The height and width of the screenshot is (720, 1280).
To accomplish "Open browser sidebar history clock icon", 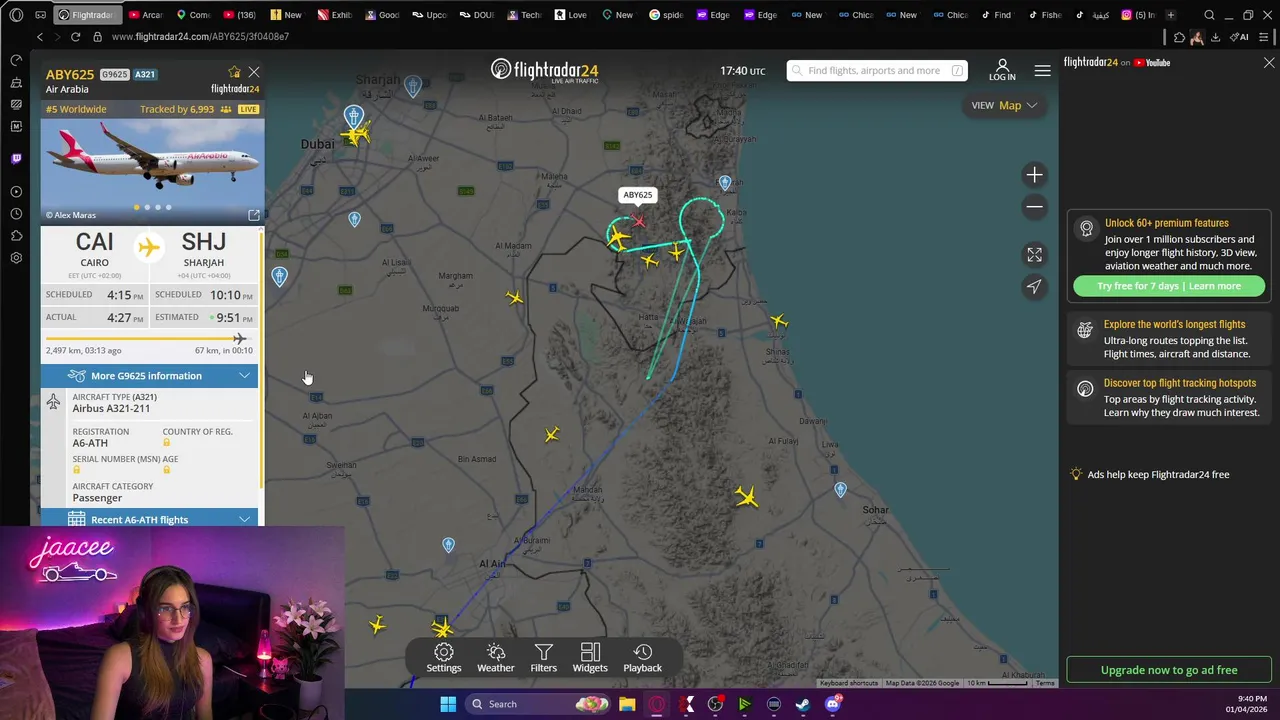I will [x=16, y=213].
